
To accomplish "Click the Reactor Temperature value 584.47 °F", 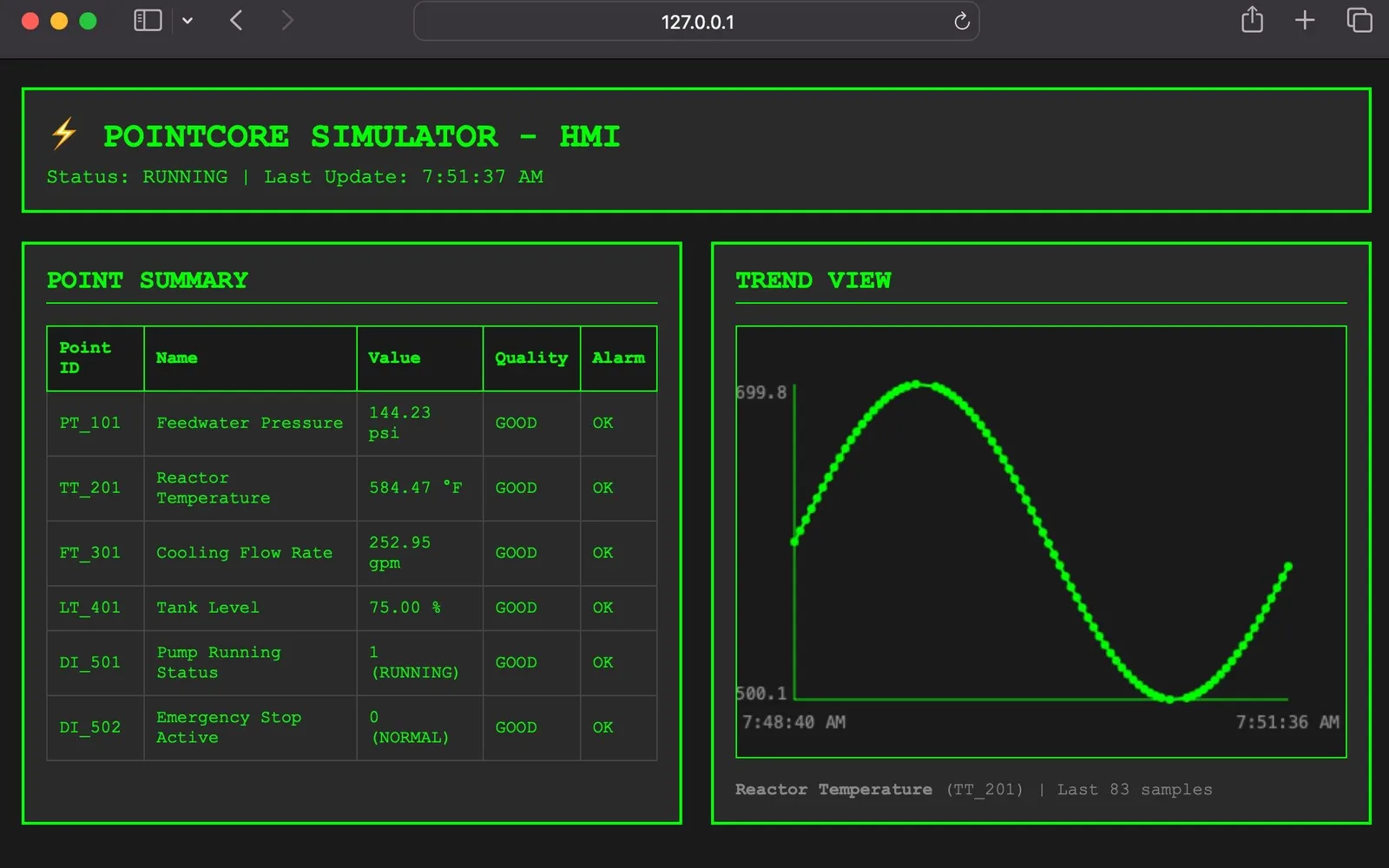I will click(x=415, y=488).
